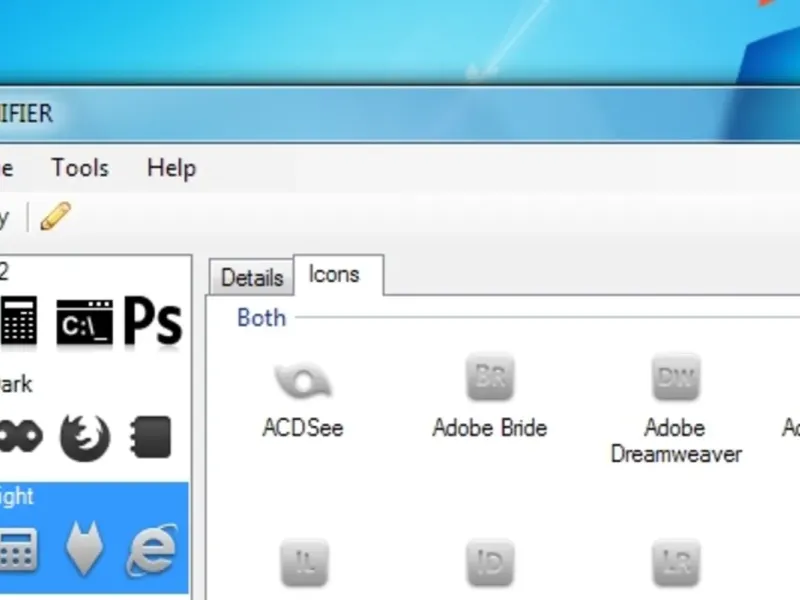Select the ACDSee icon

303,381
